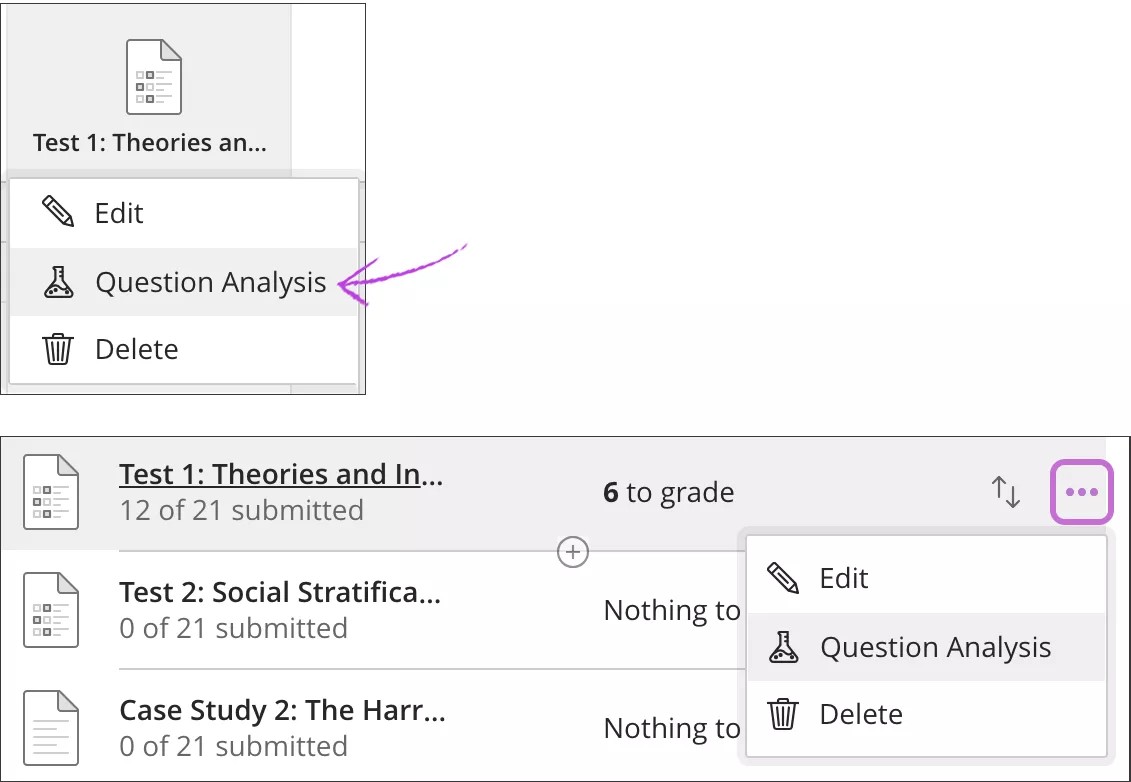Screen dimensions: 1131x782
Task: Click the trash icon in the lower context menu
Action: pyautogui.click(x=783, y=713)
